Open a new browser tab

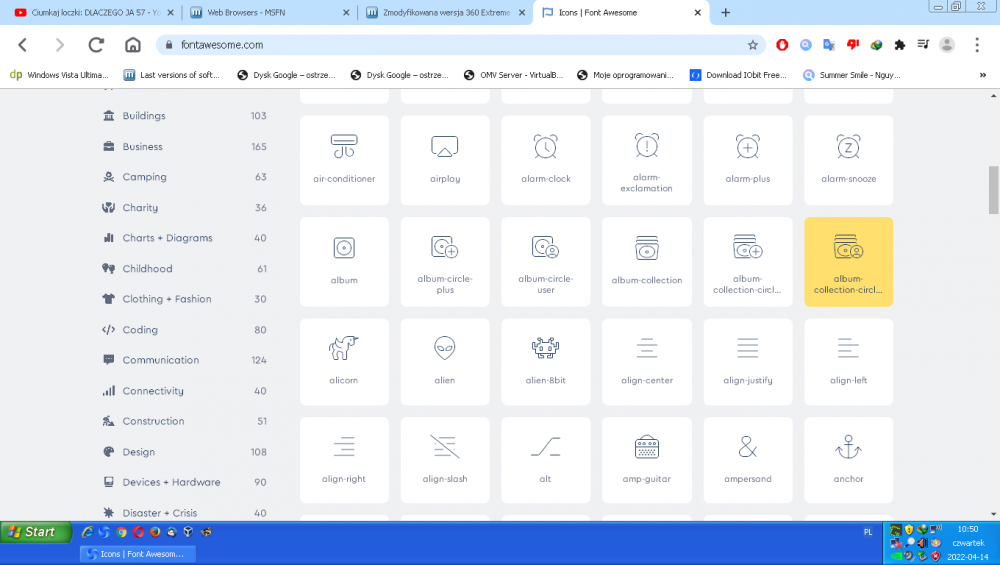pos(726,13)
